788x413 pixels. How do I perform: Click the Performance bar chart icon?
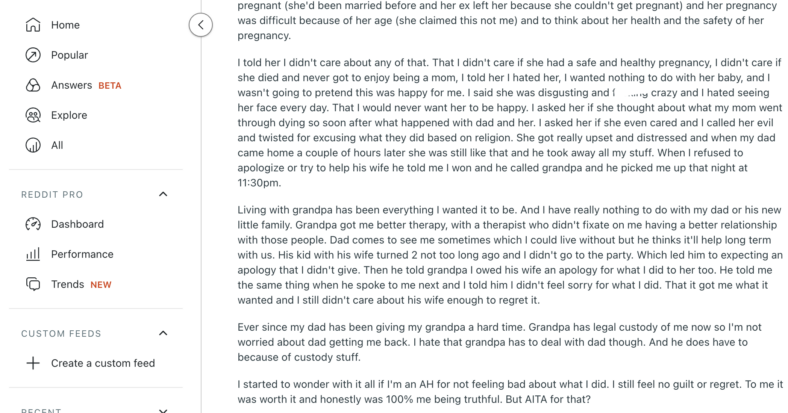33,254
